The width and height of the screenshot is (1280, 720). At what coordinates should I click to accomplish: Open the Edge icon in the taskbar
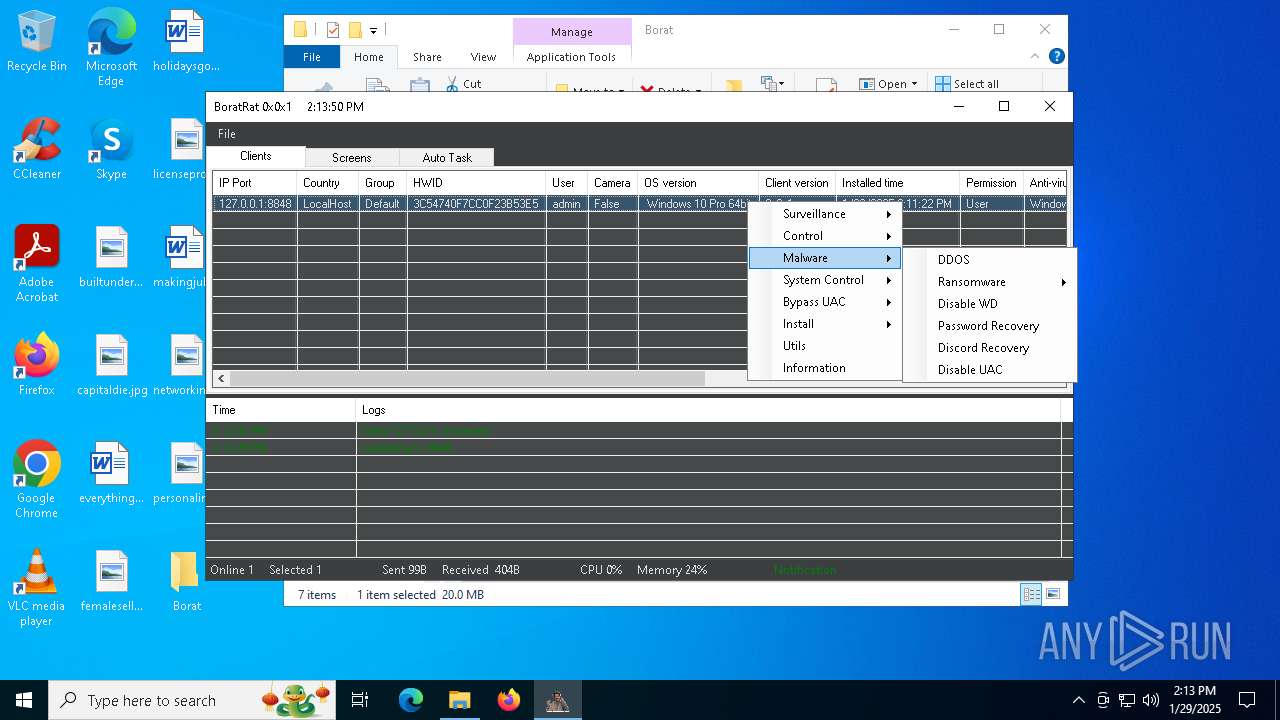click(x=411, y=700)
